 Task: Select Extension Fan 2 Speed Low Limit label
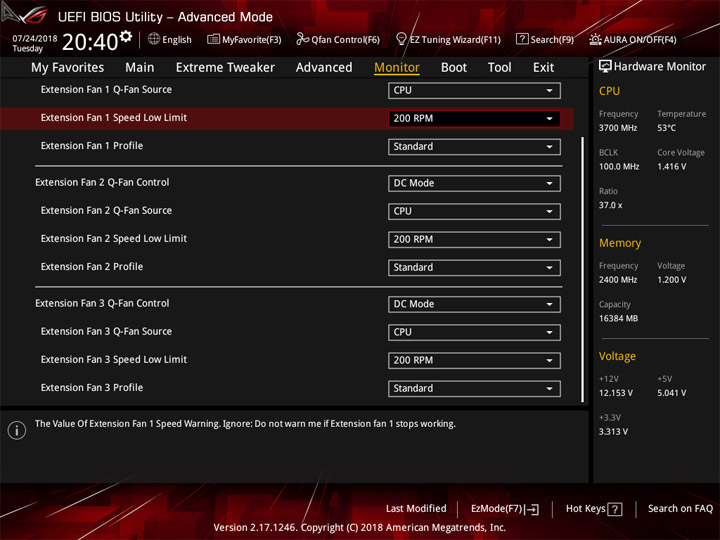click(x=114, y=238)
